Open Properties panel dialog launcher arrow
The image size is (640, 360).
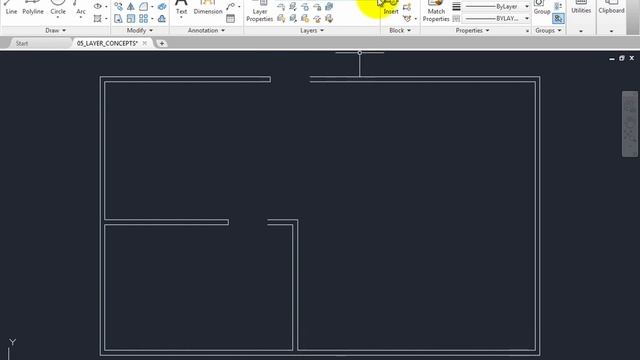527,31
